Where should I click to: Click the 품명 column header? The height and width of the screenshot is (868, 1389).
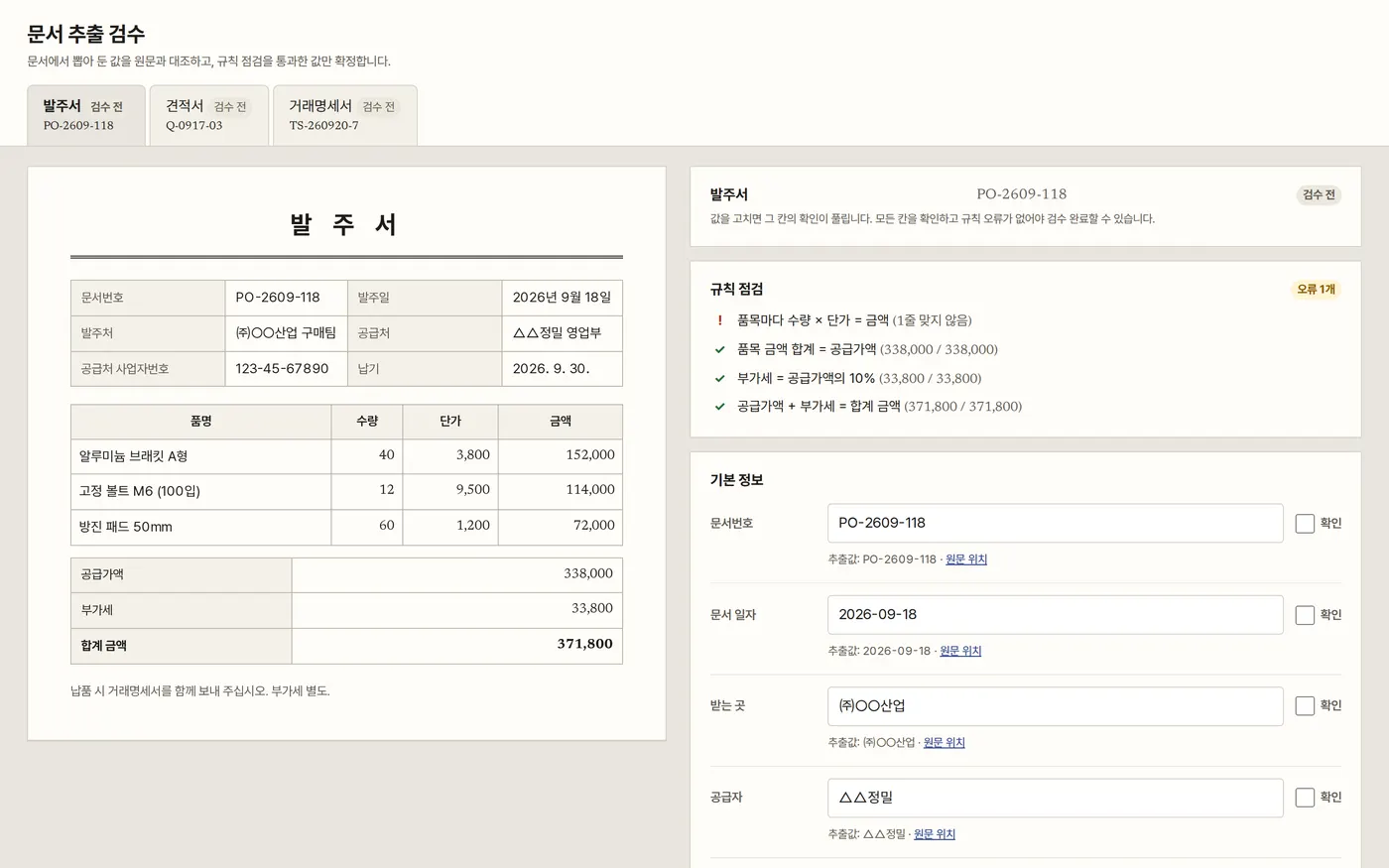[x=201, y=422]
